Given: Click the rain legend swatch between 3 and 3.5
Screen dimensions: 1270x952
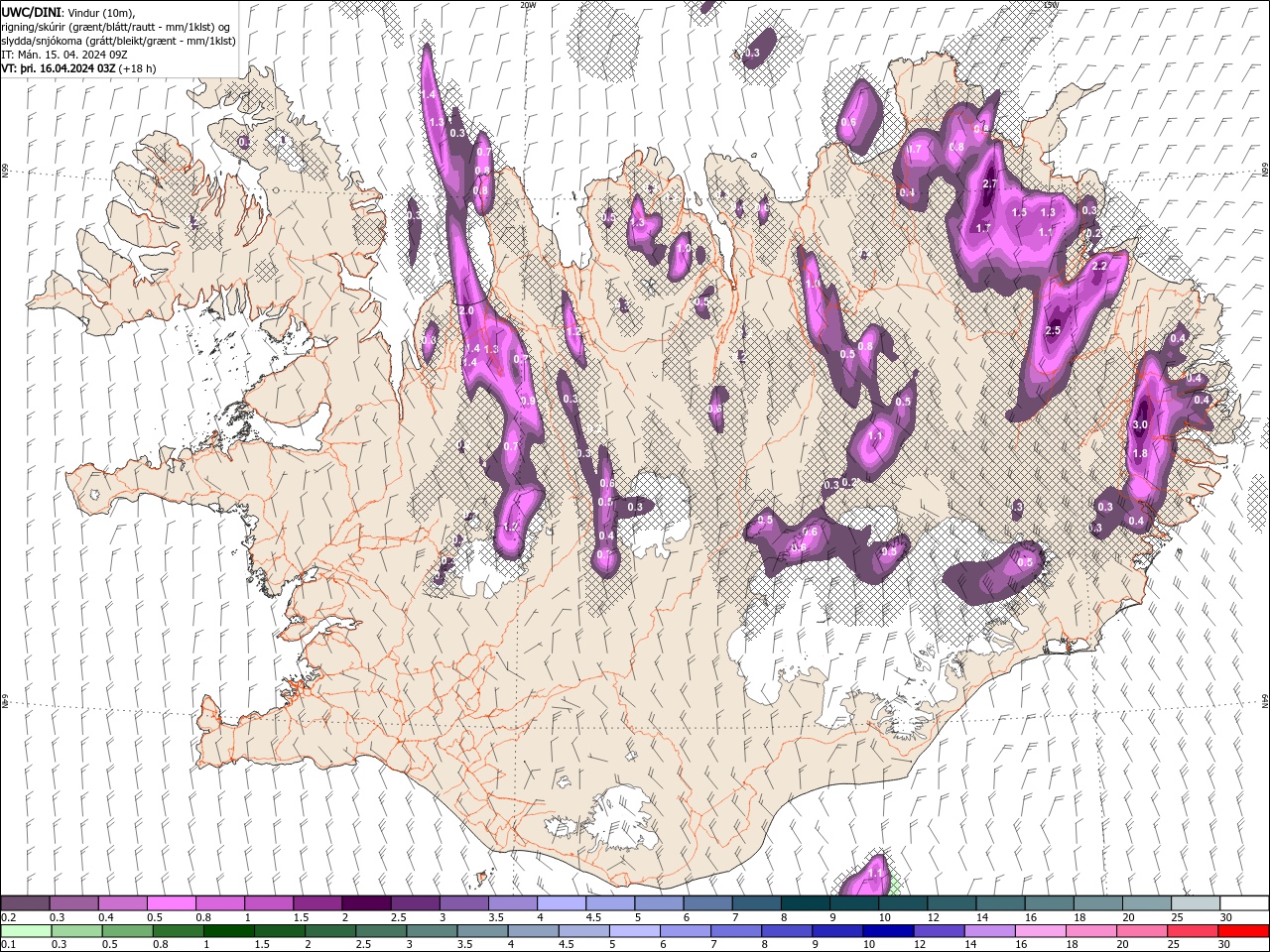Looking at the screenshot, I should (x=432, y=931).
